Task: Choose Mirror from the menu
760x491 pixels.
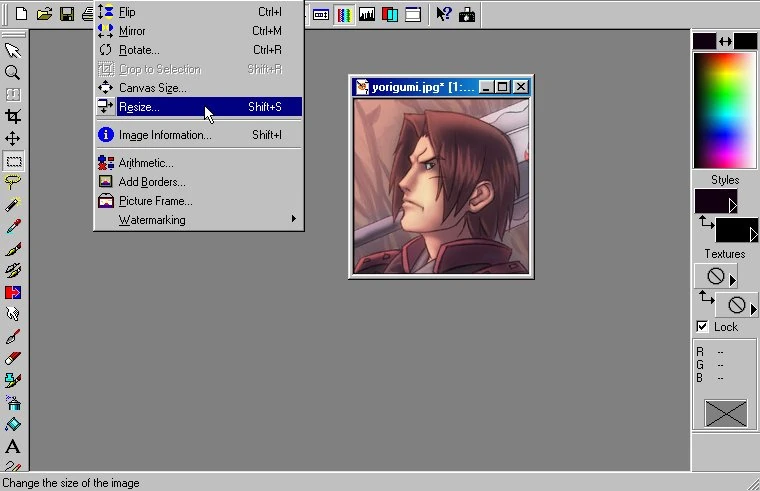Action: [199, 31]
